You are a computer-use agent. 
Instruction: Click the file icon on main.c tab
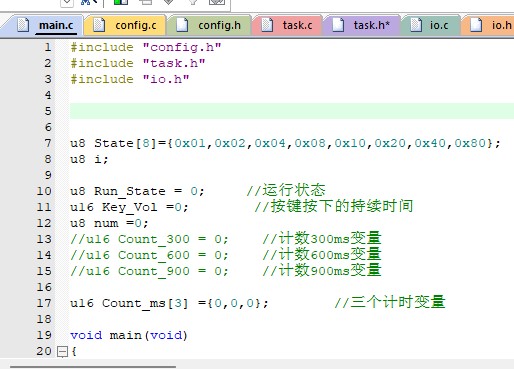coord(23,25)
